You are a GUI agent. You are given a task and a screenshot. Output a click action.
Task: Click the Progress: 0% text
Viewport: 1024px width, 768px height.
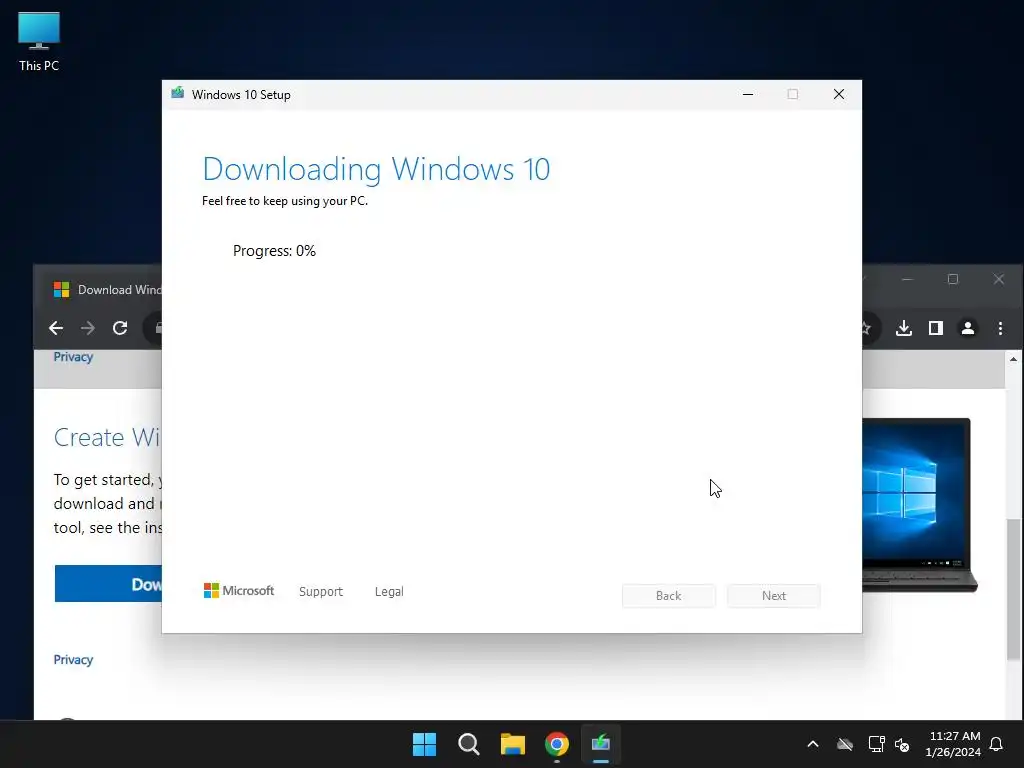tap(274, 251)
